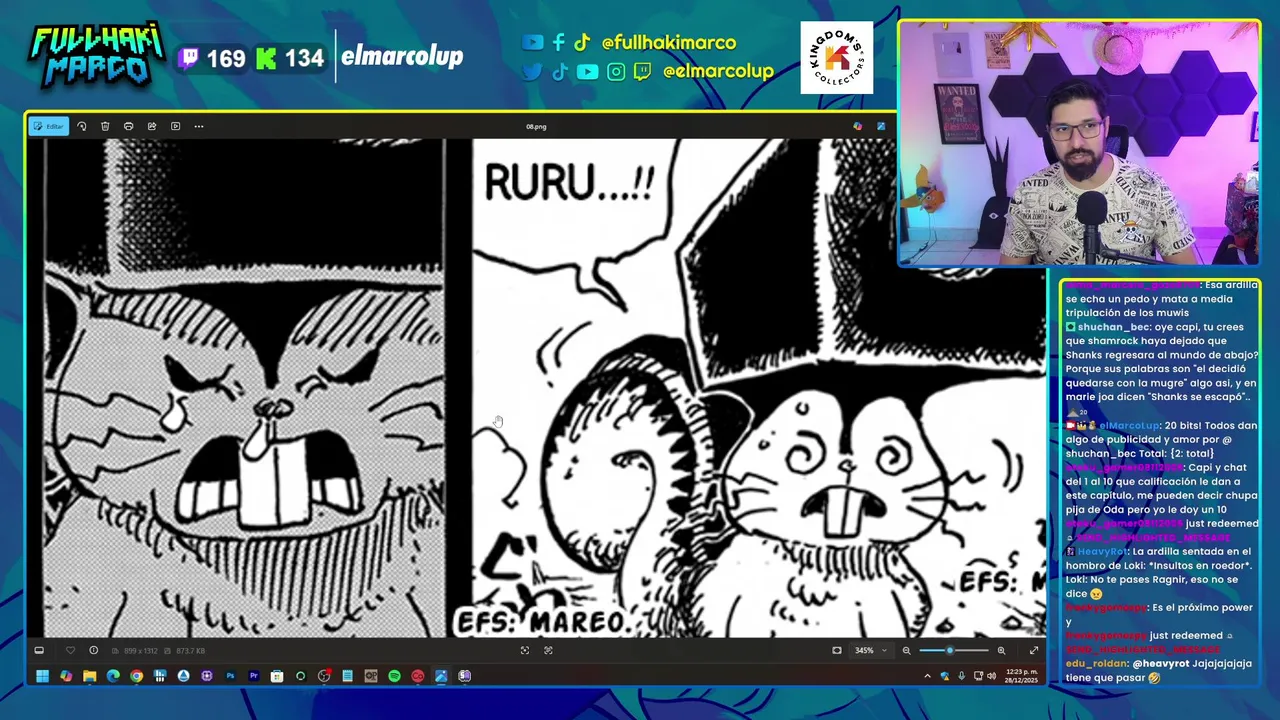Click the manga image in the viewer

pyautogui.click(x=536, y=388)
